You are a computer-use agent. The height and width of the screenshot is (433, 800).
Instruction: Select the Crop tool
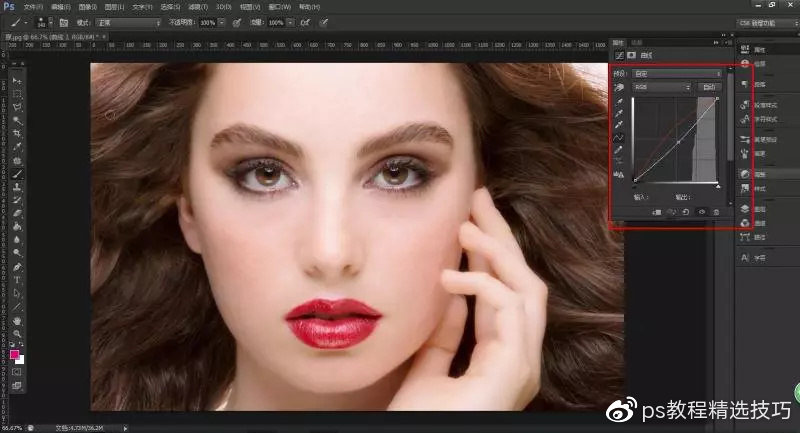coord(17,133)
